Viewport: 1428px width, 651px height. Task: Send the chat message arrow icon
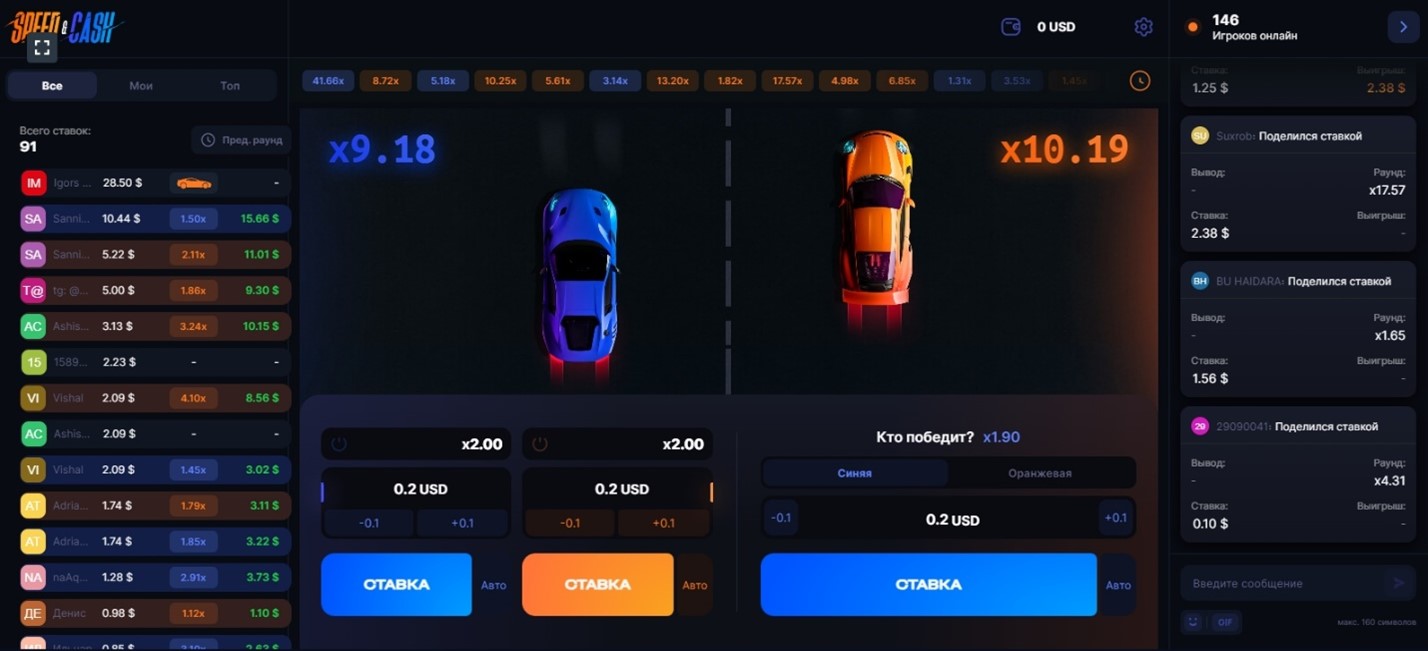tap(1399, 583)
